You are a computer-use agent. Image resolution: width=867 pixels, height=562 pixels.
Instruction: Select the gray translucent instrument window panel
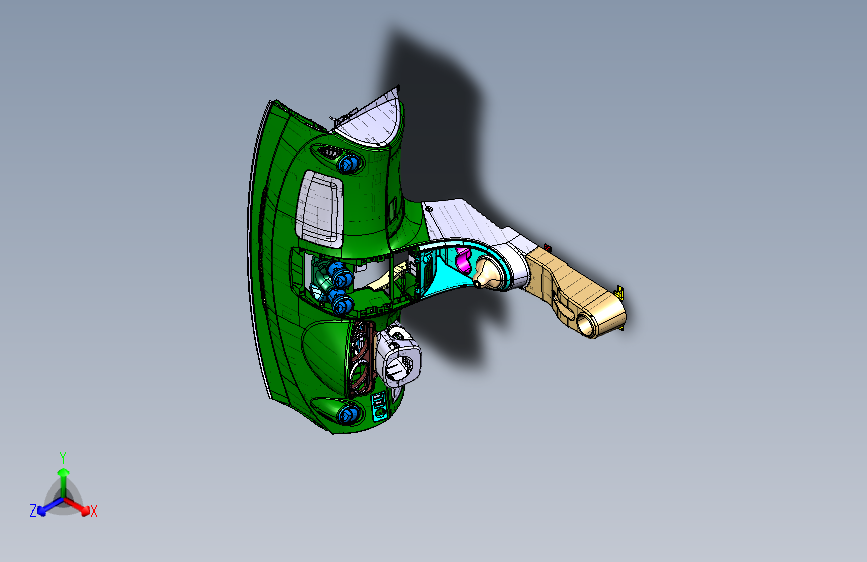pyautogui.click(x=320, y=208)
